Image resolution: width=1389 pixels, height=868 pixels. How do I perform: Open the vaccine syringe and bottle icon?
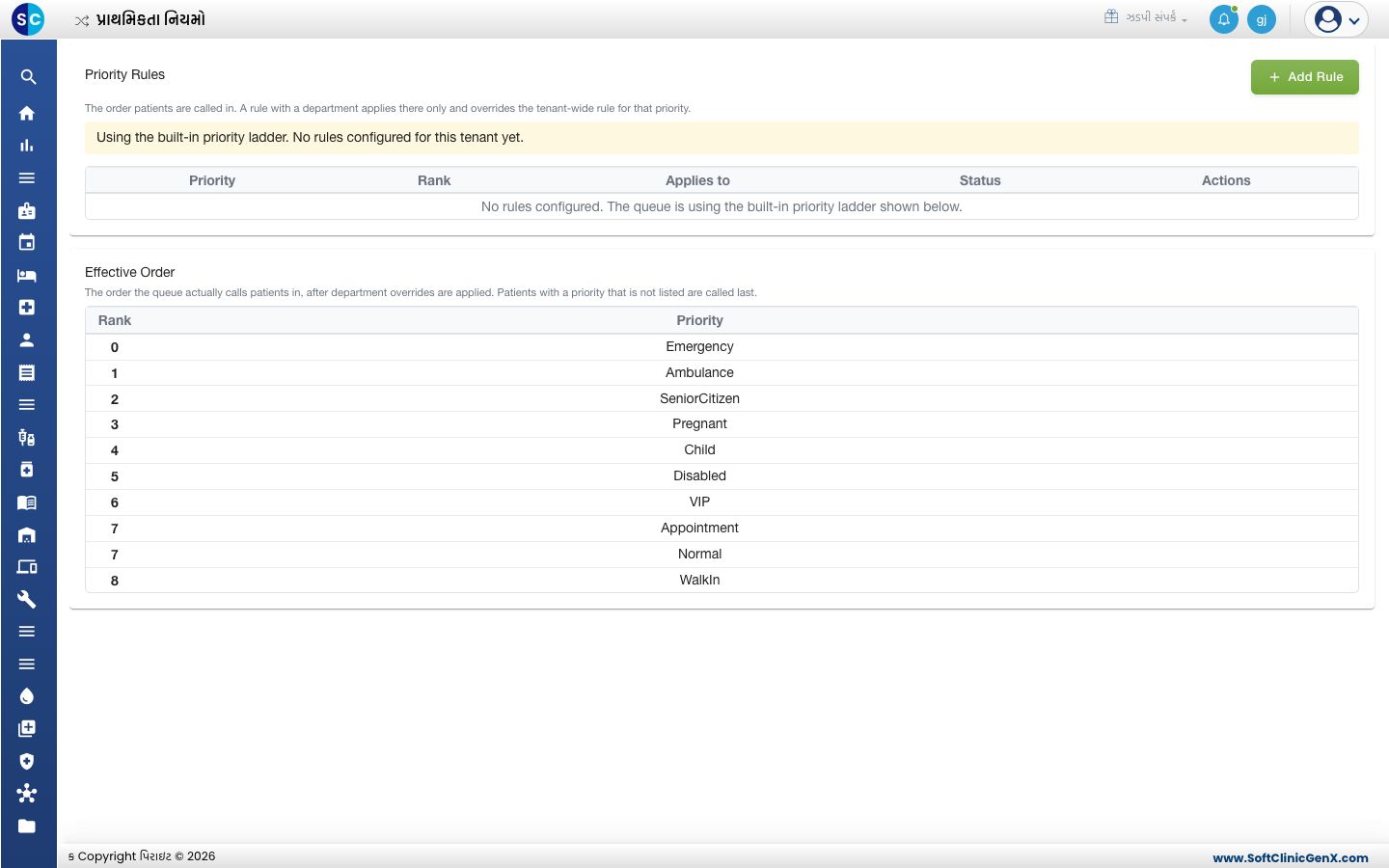click(x=27, y=438)
